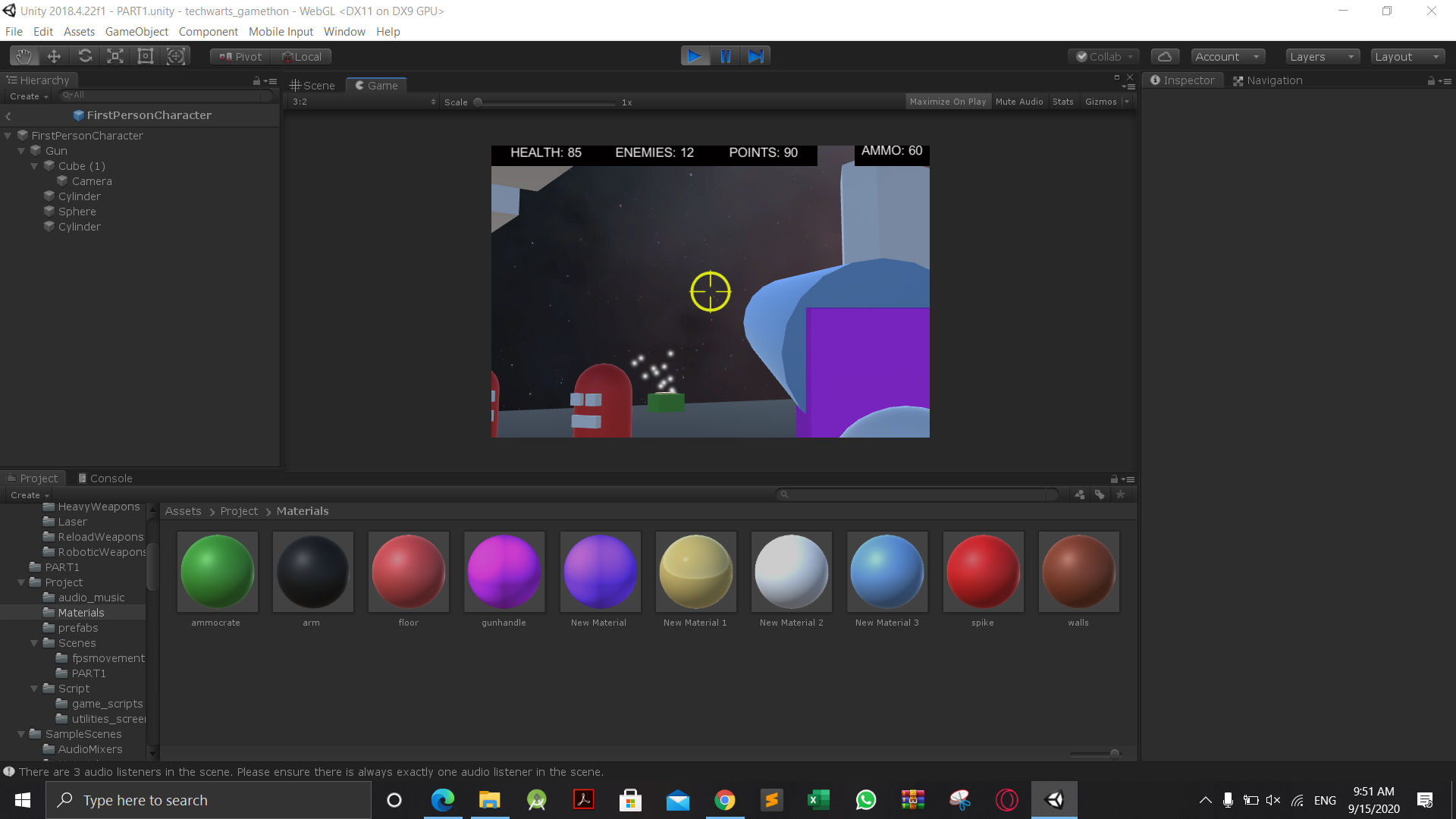This screenshot has height=819, width=1456.
Task: Click the Game view Scale slider
Action: pyautogui.click(x=546, y=102)
